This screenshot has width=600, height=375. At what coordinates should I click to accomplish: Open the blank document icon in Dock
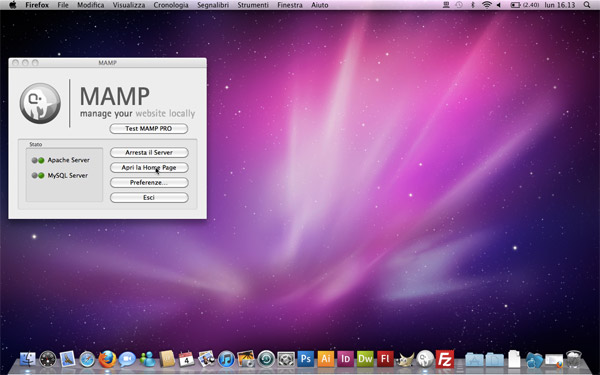click(514, 359)
